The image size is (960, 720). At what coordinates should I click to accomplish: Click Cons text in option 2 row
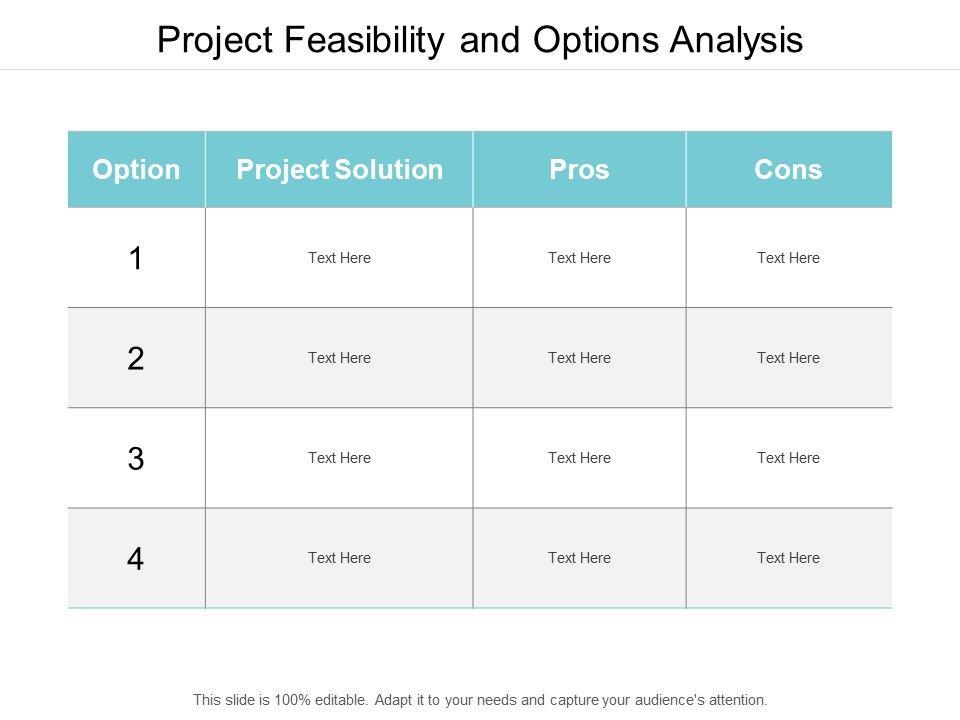click(x=788, y=358)
